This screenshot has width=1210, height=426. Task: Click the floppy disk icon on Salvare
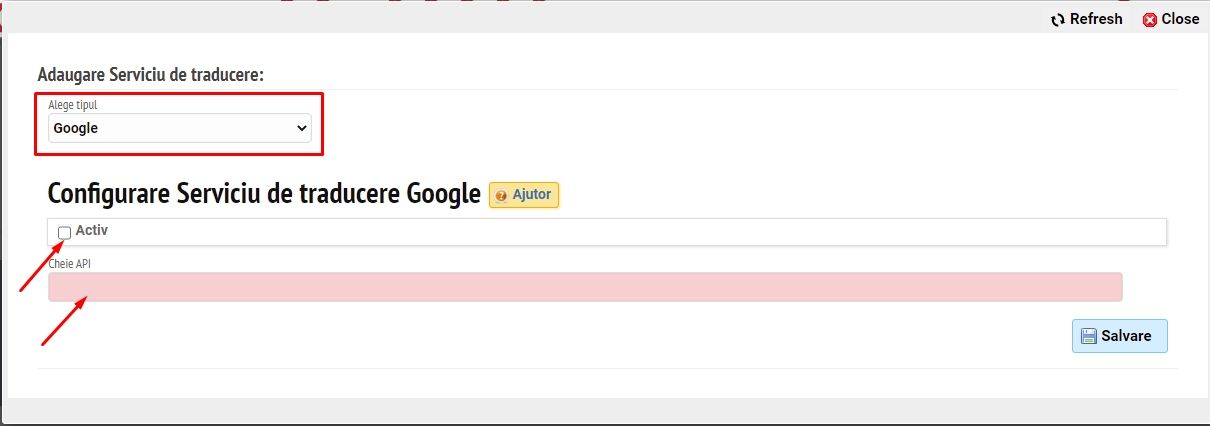click(x=1089, y=336)
